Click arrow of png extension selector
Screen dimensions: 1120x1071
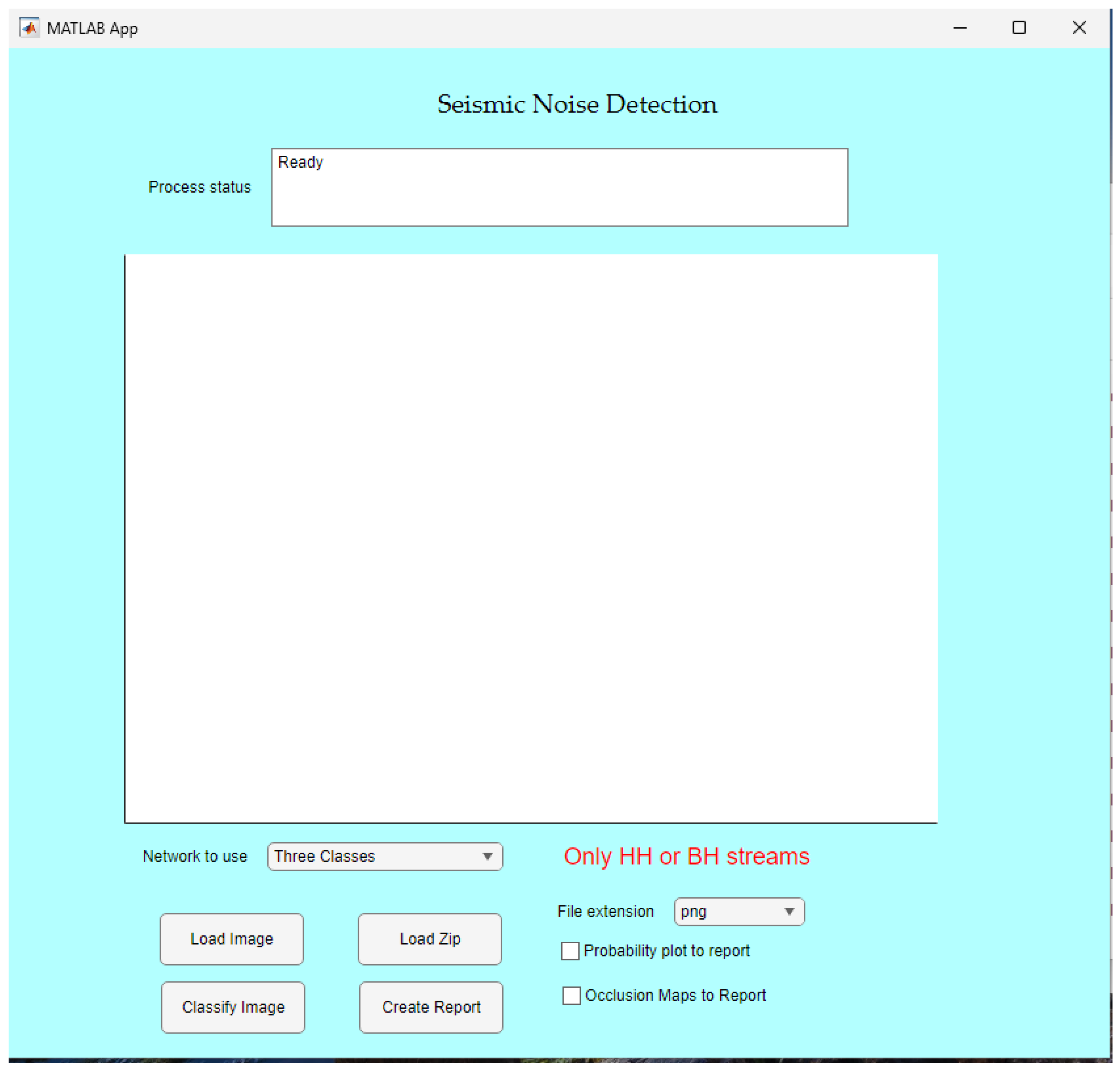[x=789, y=912]
